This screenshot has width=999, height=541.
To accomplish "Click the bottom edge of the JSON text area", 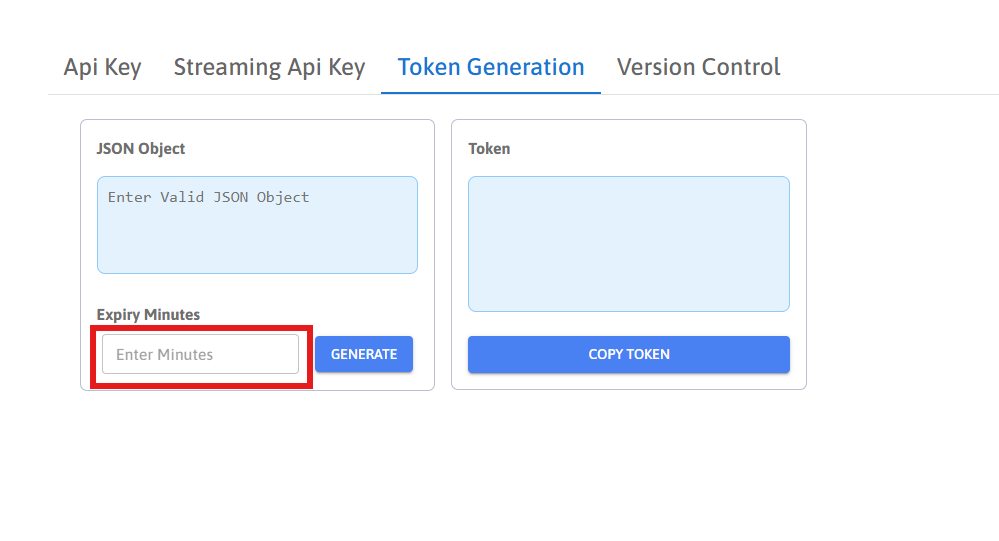I will coord(257,273).
